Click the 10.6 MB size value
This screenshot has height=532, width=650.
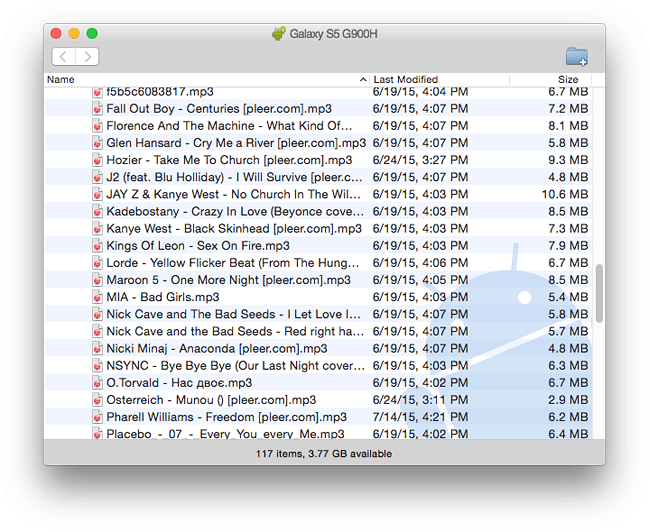pos(565,194)
